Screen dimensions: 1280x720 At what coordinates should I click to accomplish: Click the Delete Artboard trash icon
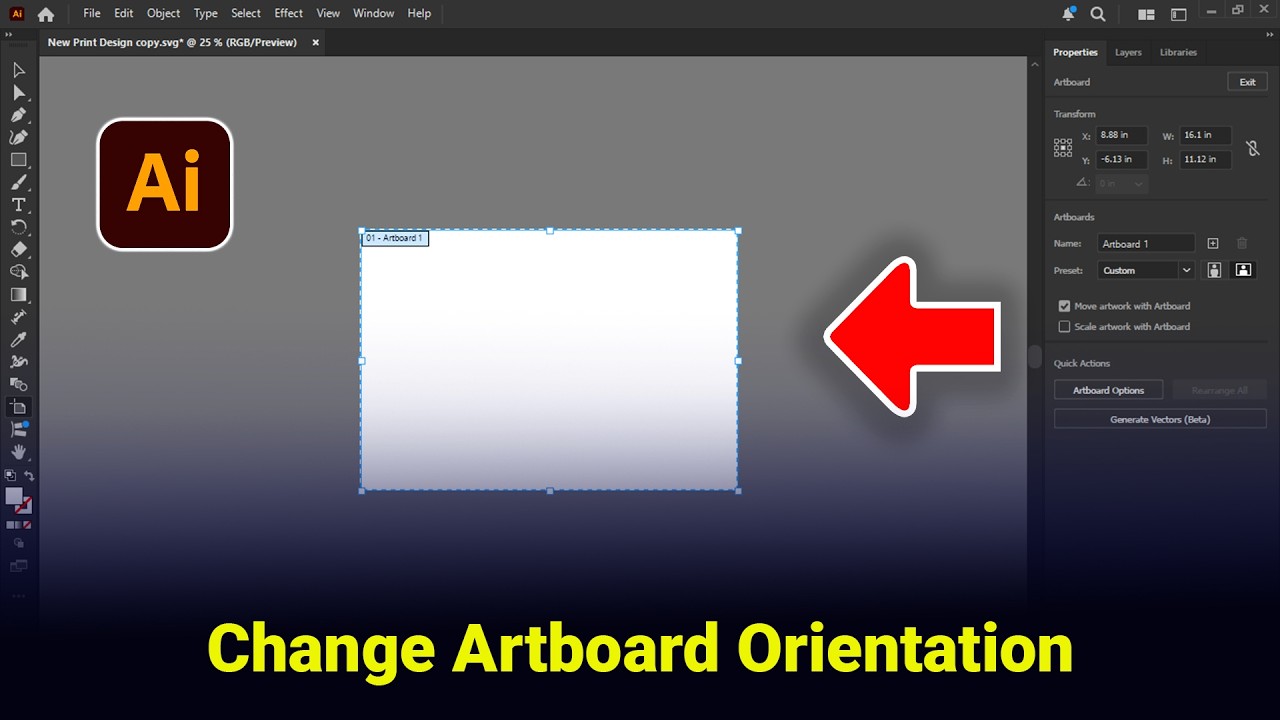tap(1242, 243)
